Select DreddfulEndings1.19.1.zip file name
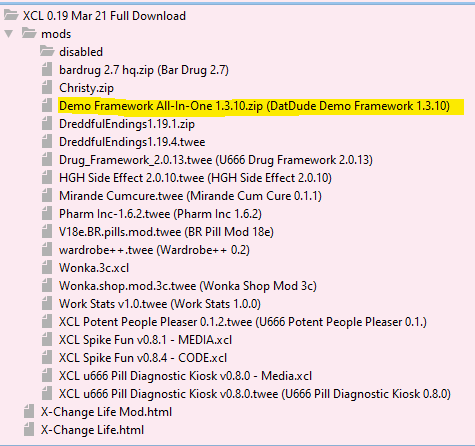475x446 pixels. [x=127, y=124]
